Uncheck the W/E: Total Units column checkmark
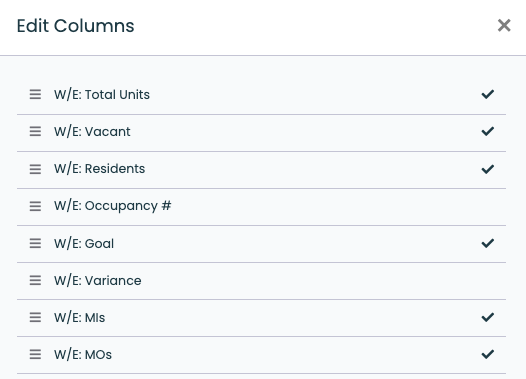Image resolution: width=526 pixels, height=379 pixels. tap(487, 94)
